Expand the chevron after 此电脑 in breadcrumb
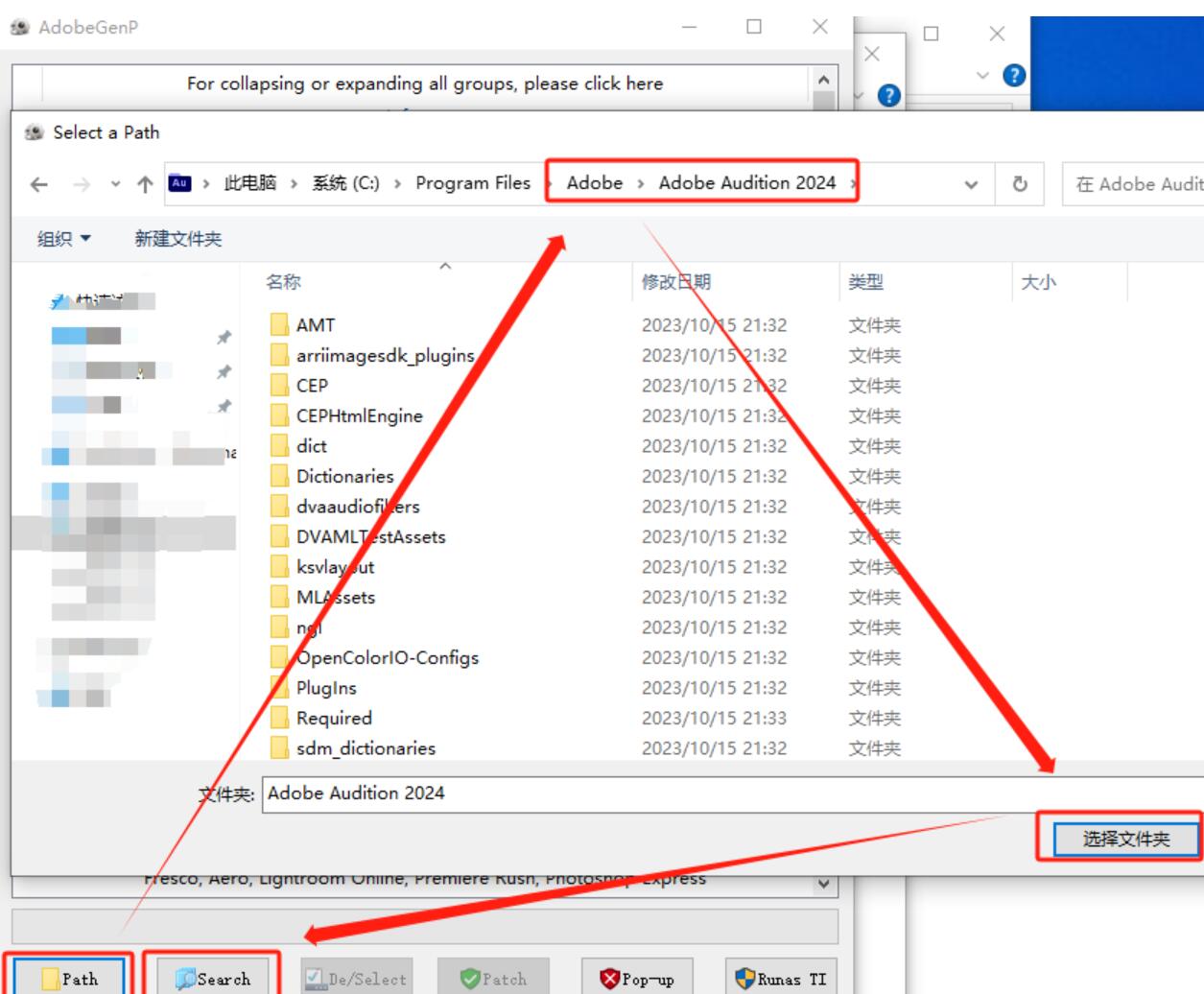This screenshot has height=994, width=1204. [x=294, y=183]
